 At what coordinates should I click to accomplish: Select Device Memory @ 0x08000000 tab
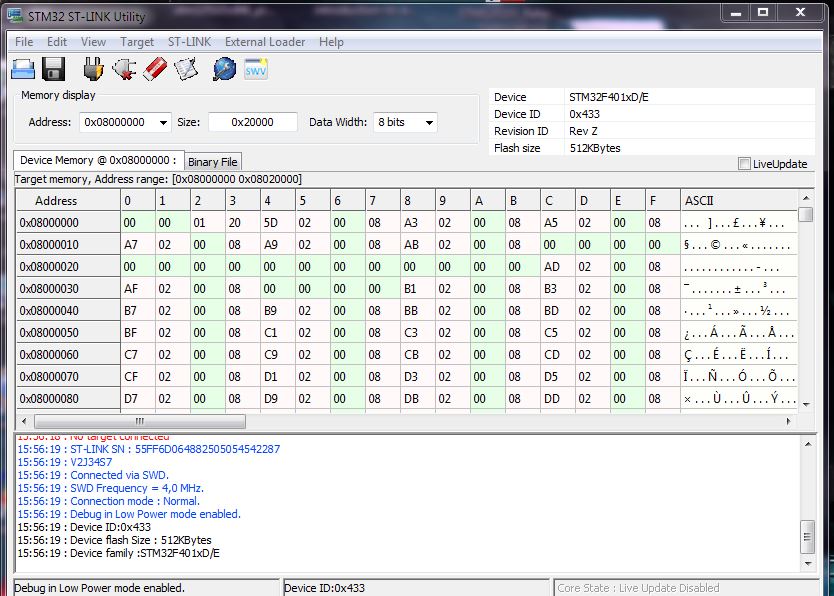tap(98, 160)
